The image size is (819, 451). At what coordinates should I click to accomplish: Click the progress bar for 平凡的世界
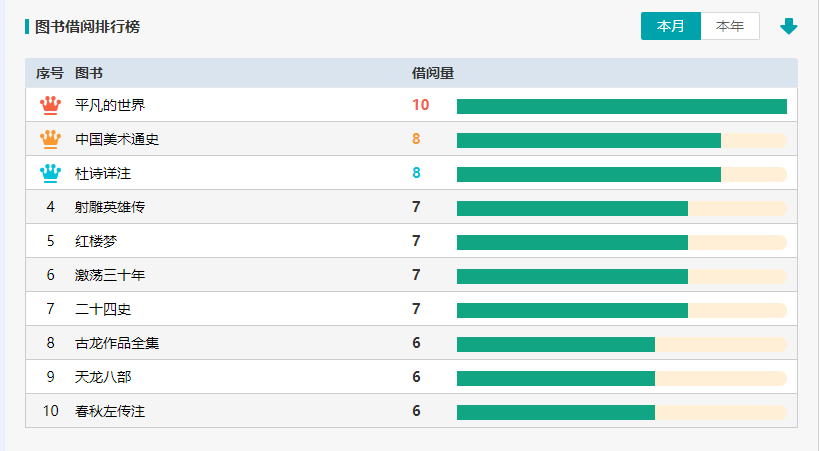point(621,106)
